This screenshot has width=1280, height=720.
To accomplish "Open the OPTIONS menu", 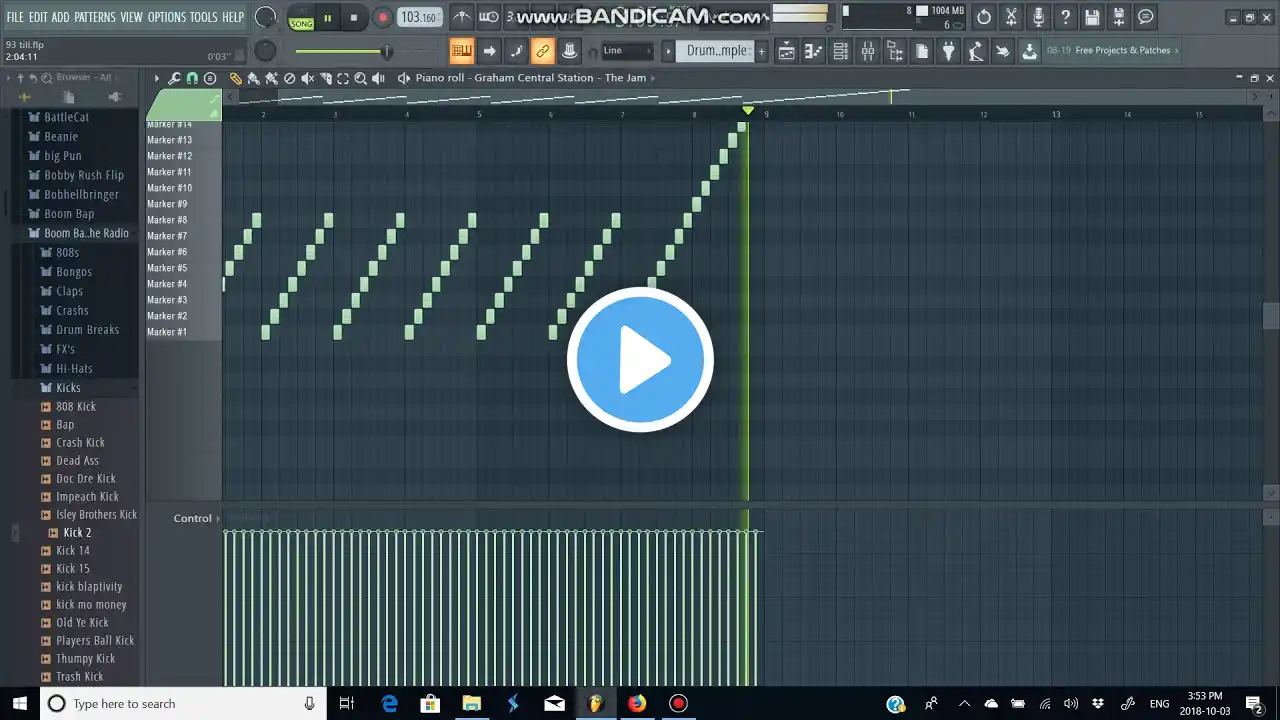I will coord(167,17).
